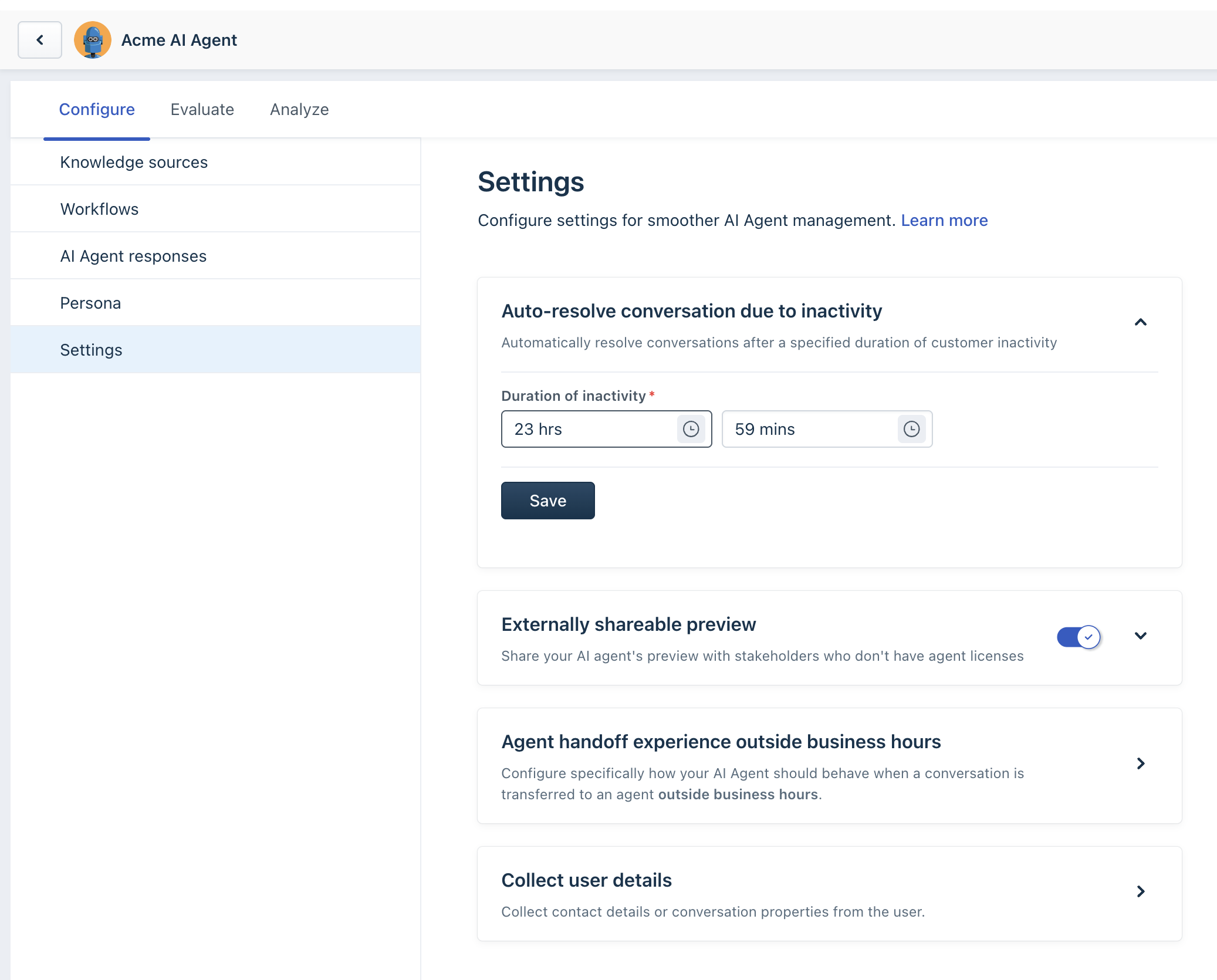Open Knowledge sources in sidebar
This screenshot has height=980, width=1217.
[134, 162]
